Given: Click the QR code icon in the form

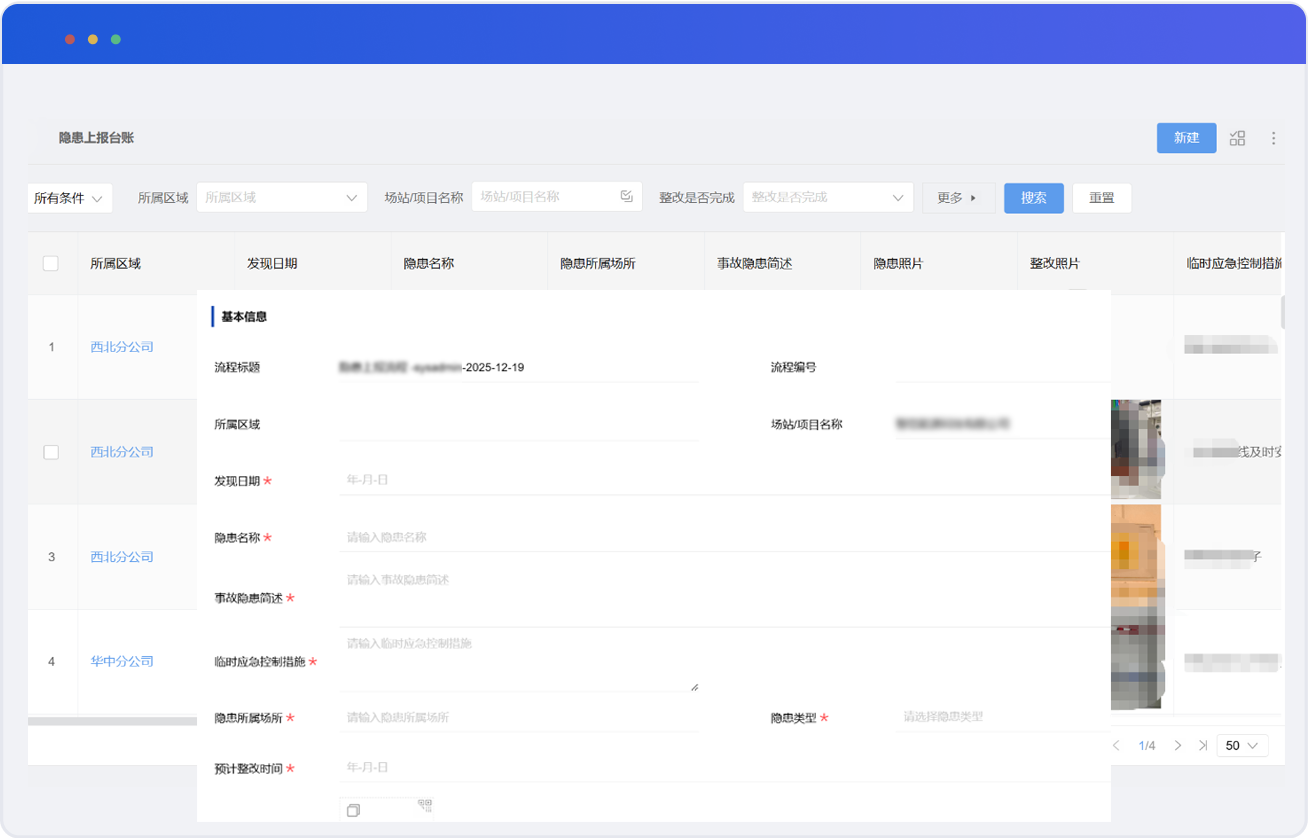Looking at the screenshot, I should 425,805.
